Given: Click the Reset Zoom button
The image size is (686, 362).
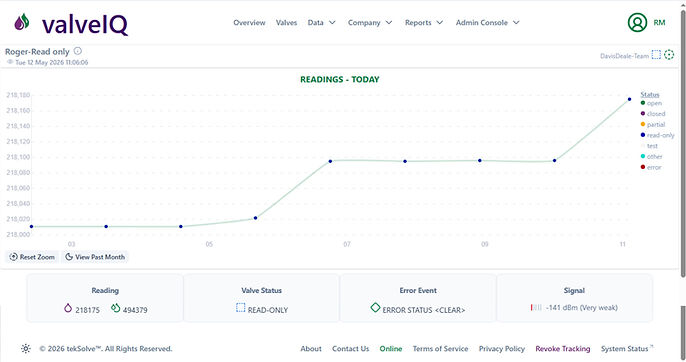Looking at the screenshot, I should coord(32,257).
